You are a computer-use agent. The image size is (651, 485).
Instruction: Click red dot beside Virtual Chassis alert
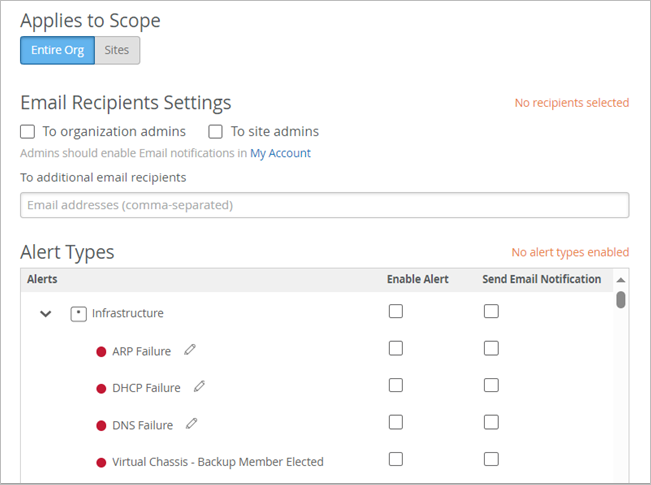pyautogui.click(x=101, y=463)
